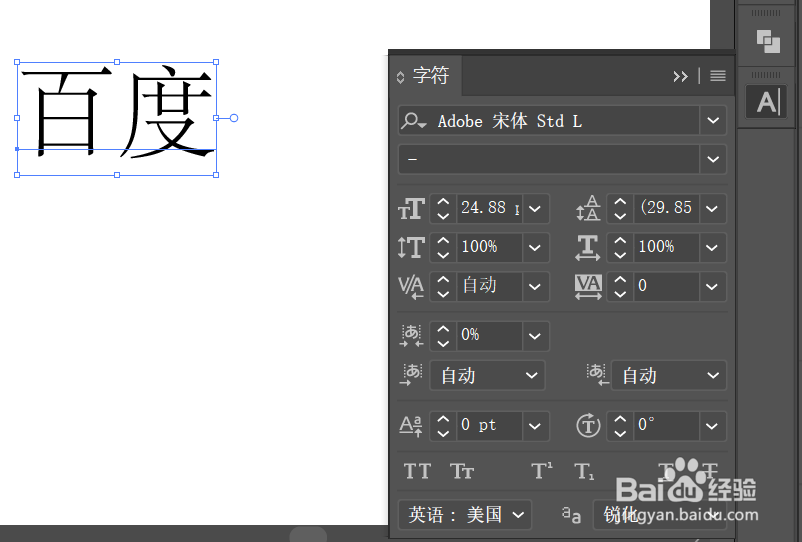802x542 pixels.
Task: Click the insert space right icon
Action: (x=597, y=375)
